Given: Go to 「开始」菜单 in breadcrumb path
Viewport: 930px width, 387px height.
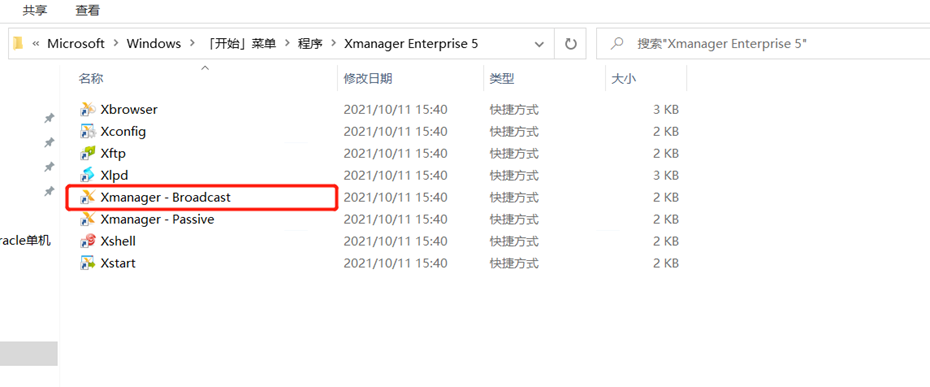Looking at the screenshot, I should (241, 43).
